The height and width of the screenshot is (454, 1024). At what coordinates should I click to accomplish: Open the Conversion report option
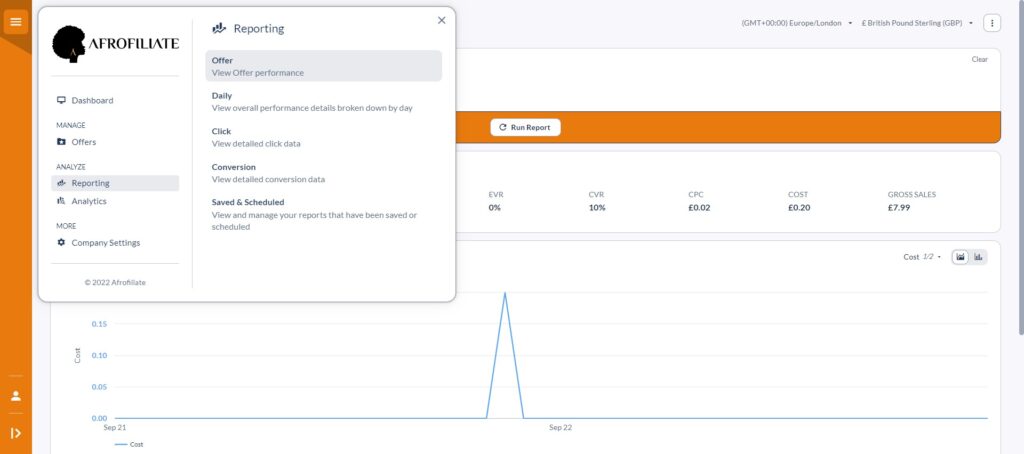coord(268,173)
